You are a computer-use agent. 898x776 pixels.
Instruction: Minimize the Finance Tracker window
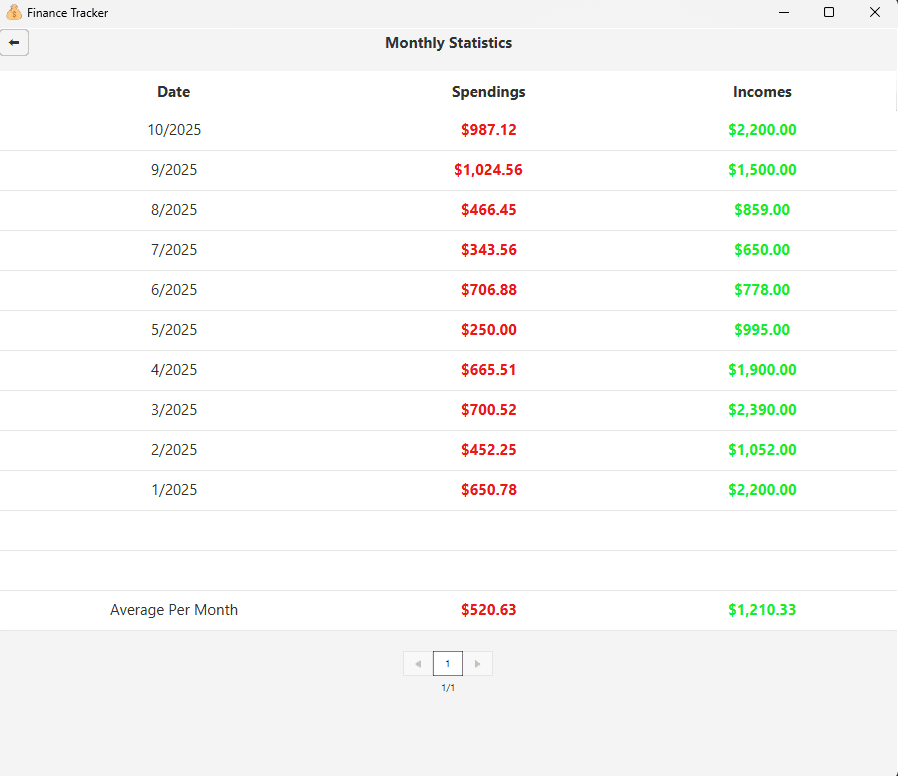(x=783, y=13)
